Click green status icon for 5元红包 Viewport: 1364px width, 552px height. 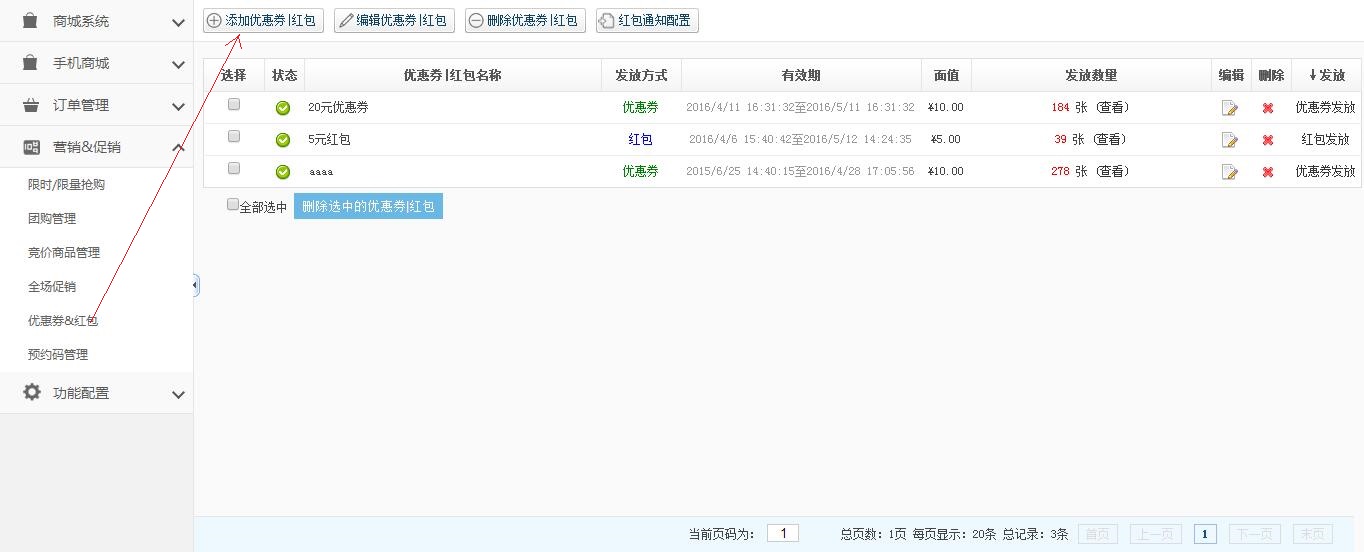point(283,140)
